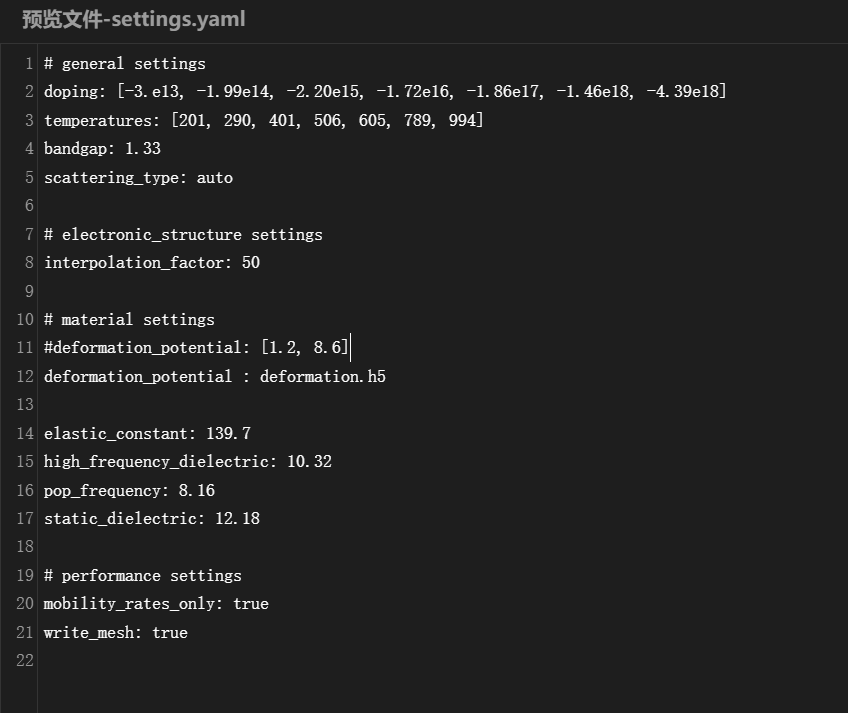
Task: Click the '# performance settings' comment
Action: pos(143,576)
